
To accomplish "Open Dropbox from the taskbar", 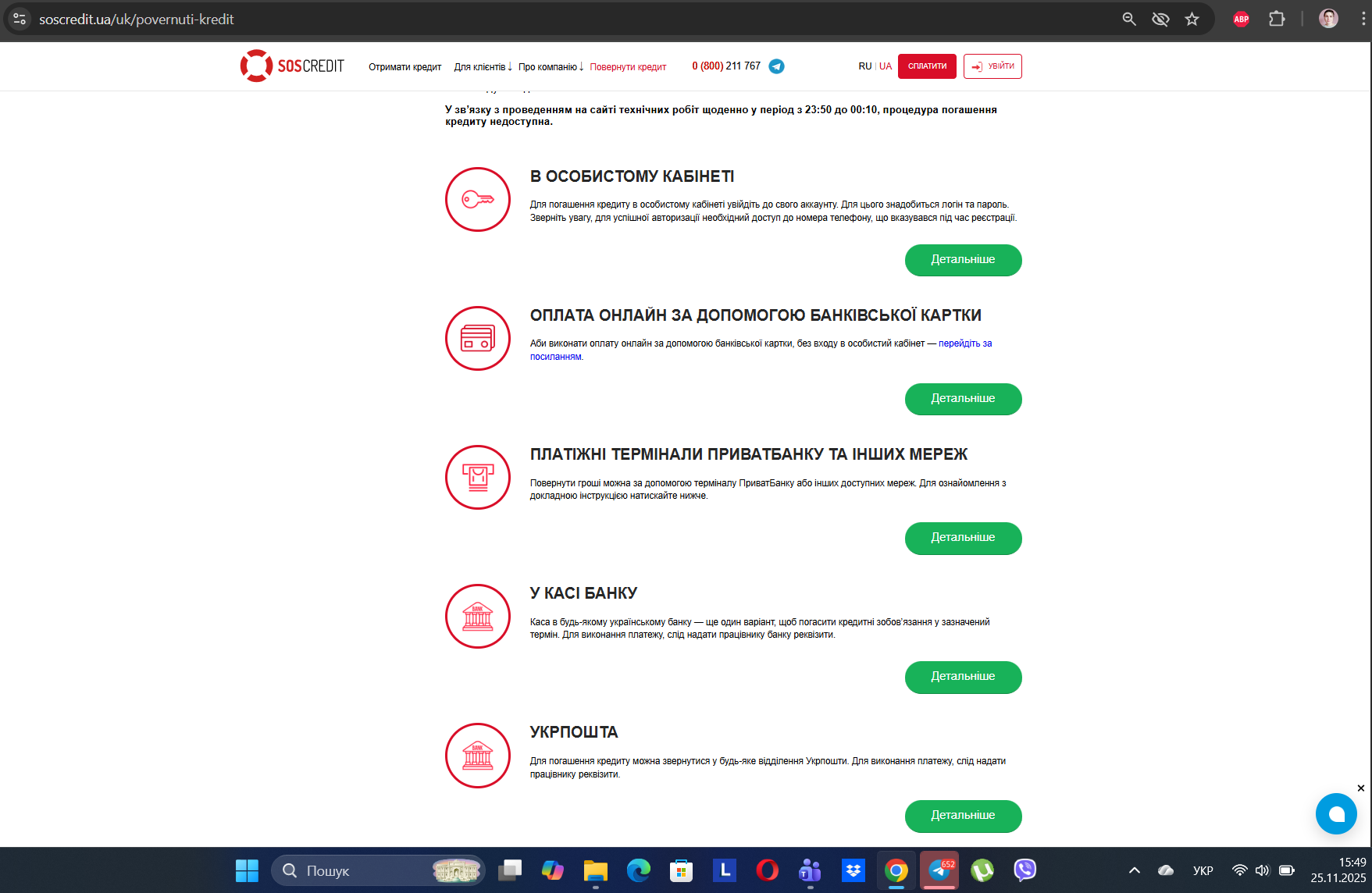I will point(853,870).
